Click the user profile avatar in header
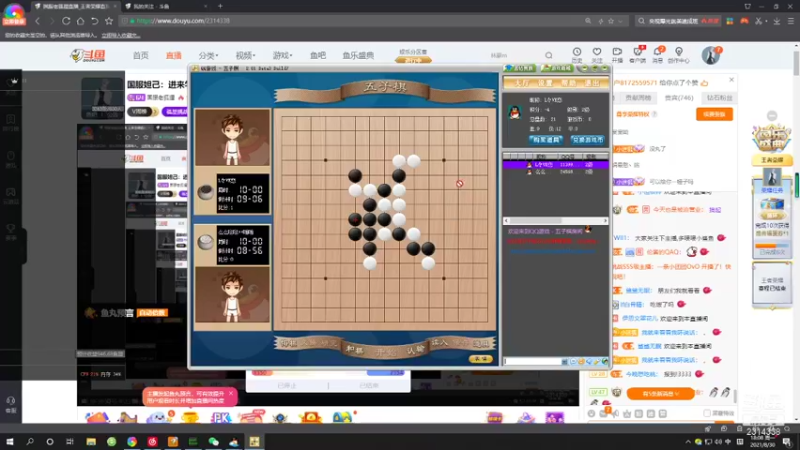 pos(710,55)
